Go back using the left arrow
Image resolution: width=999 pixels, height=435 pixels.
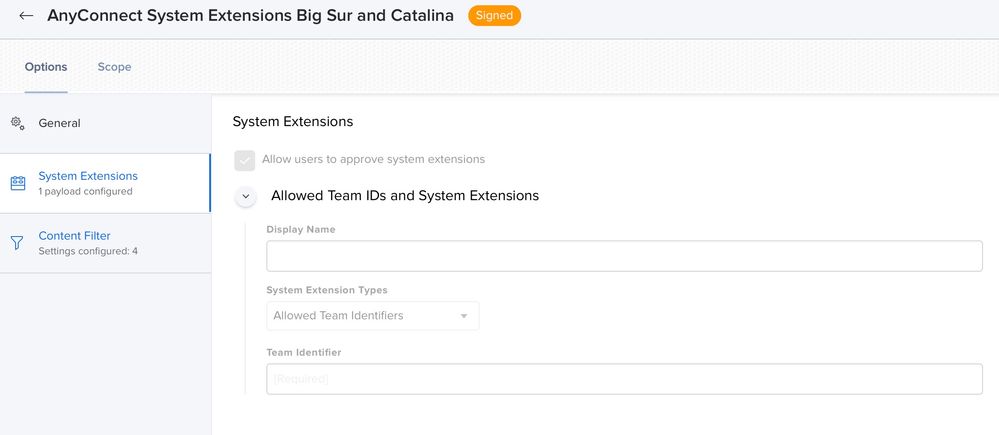pyautogui.click(x=26, y=16)
